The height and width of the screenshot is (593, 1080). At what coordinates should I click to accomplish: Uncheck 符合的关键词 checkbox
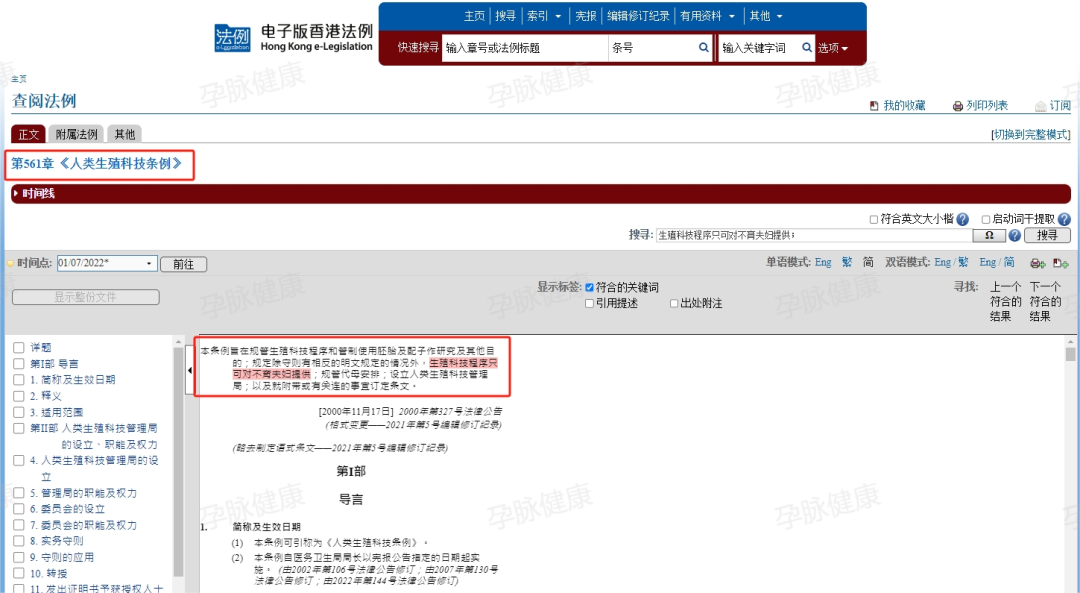589,288
